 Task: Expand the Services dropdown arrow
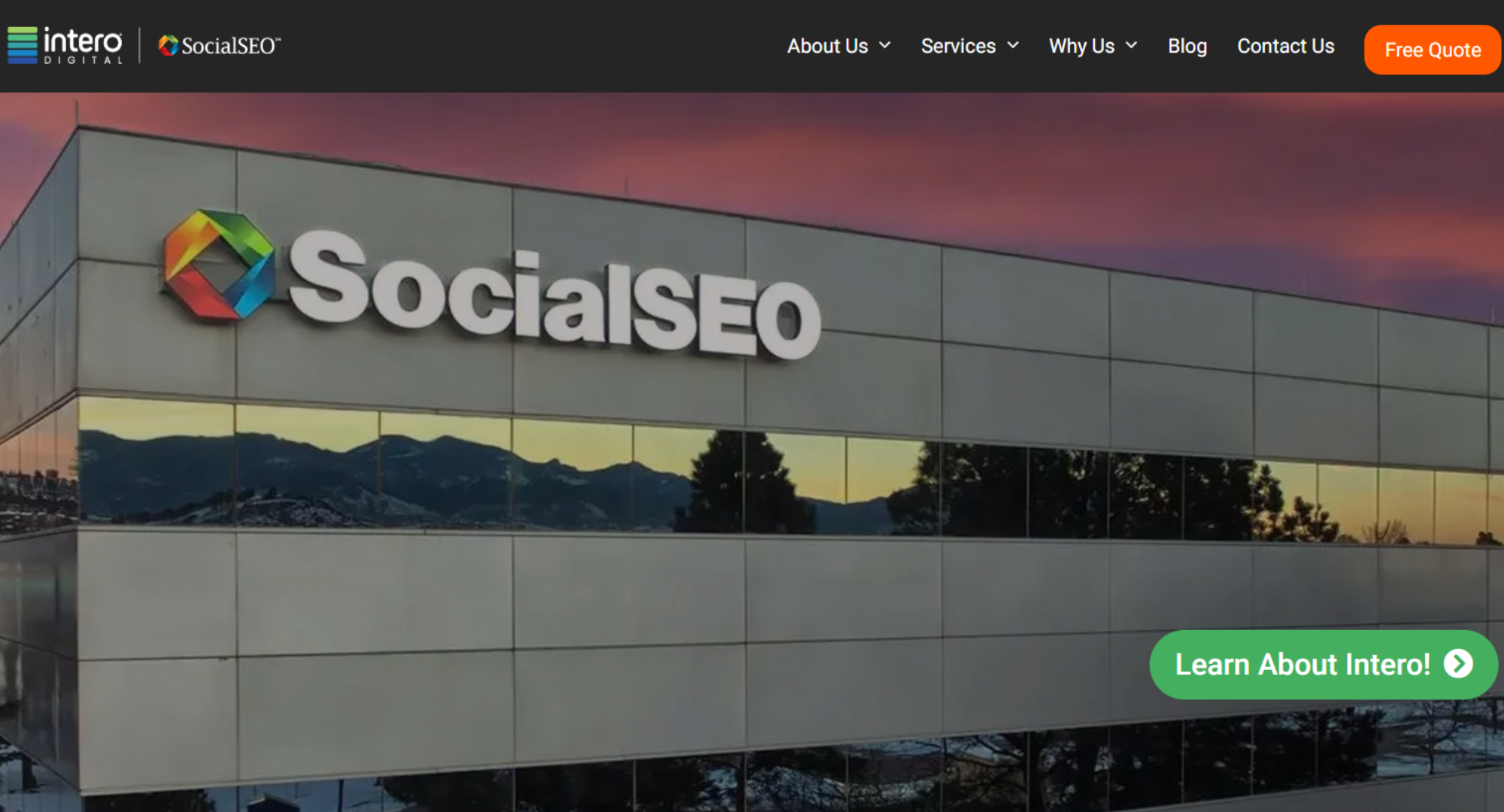1013,45
